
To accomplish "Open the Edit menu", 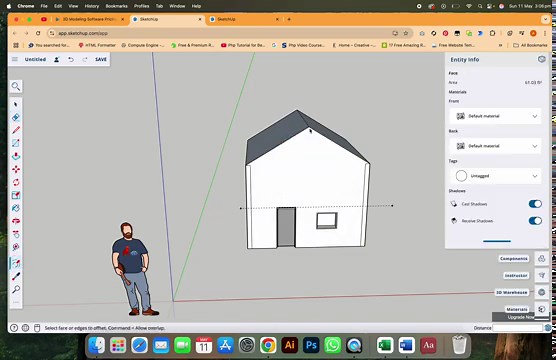I will coord(58,6).
